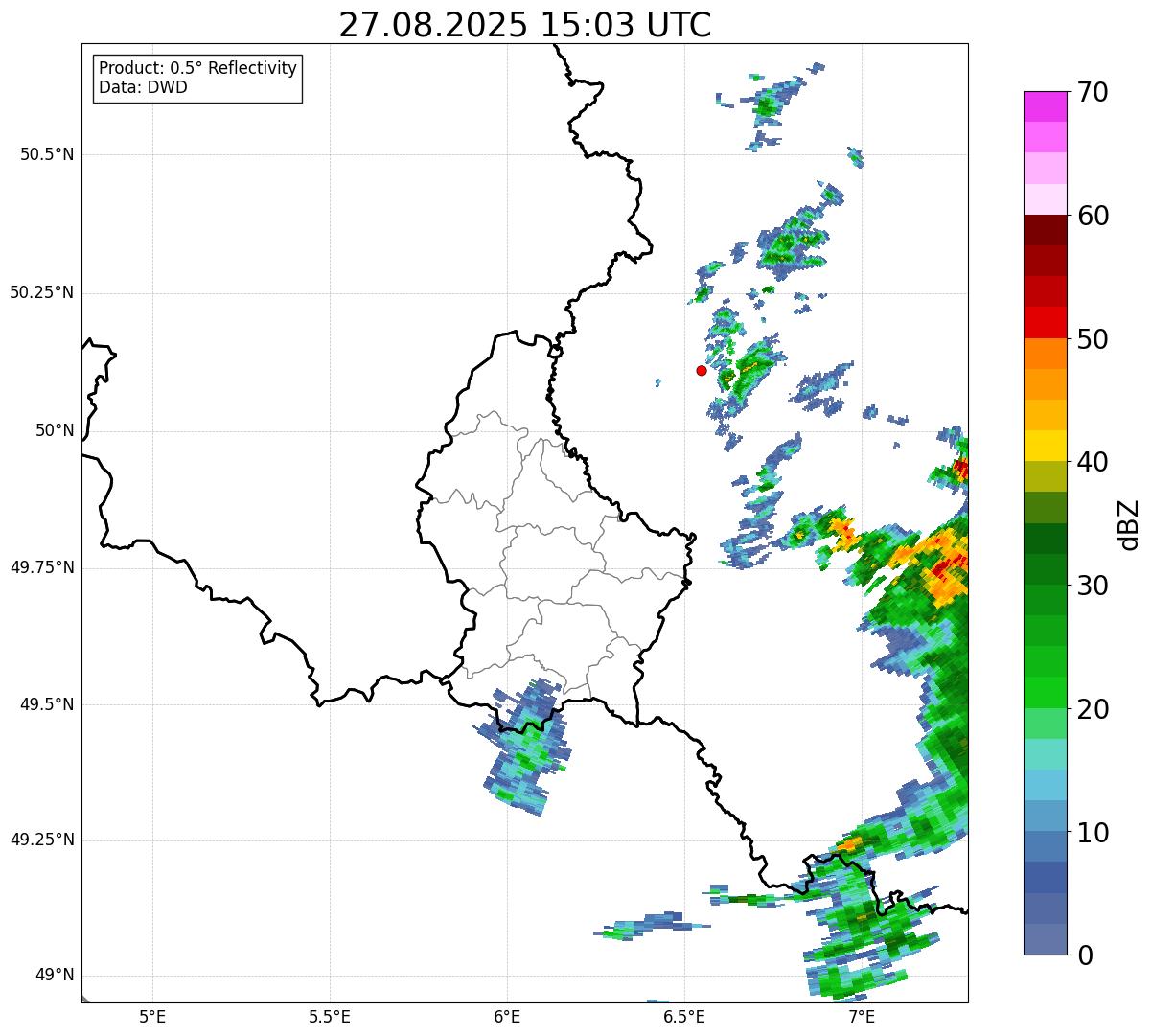The height and width of the screenshot is (1036, 1152).
Task: Click the dBZ colorbar axis label
Action: click(x=1130, y=523)
